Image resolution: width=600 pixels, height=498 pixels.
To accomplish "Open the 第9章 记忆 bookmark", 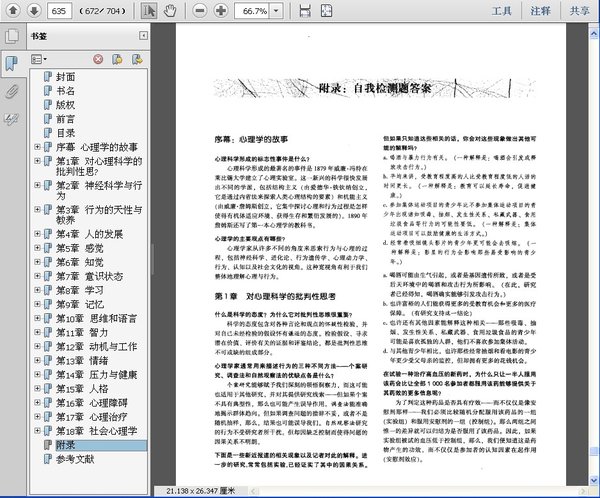I will click(x=80, y=304).
